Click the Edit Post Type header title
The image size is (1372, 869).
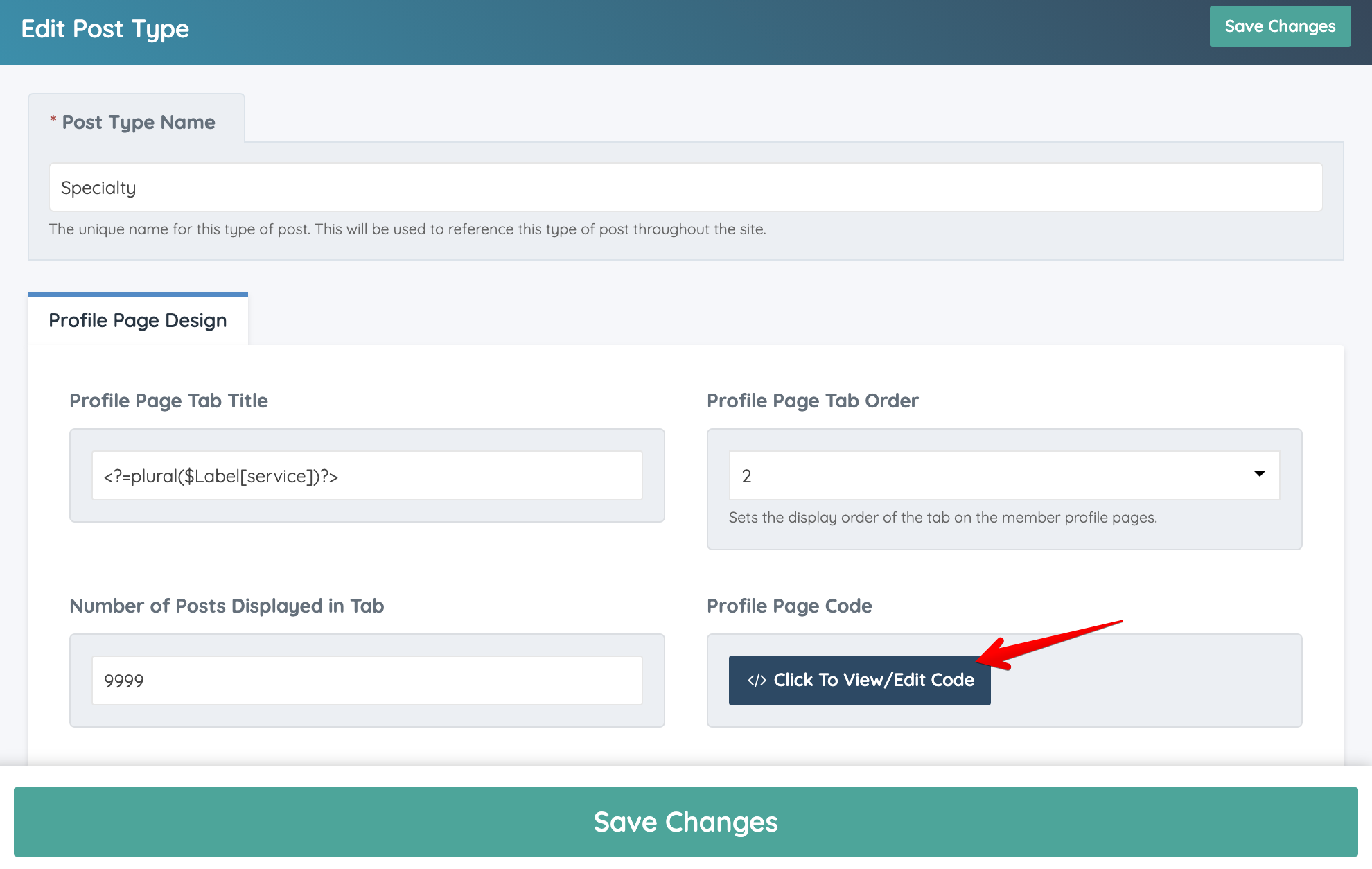click(x=105, y=29)
